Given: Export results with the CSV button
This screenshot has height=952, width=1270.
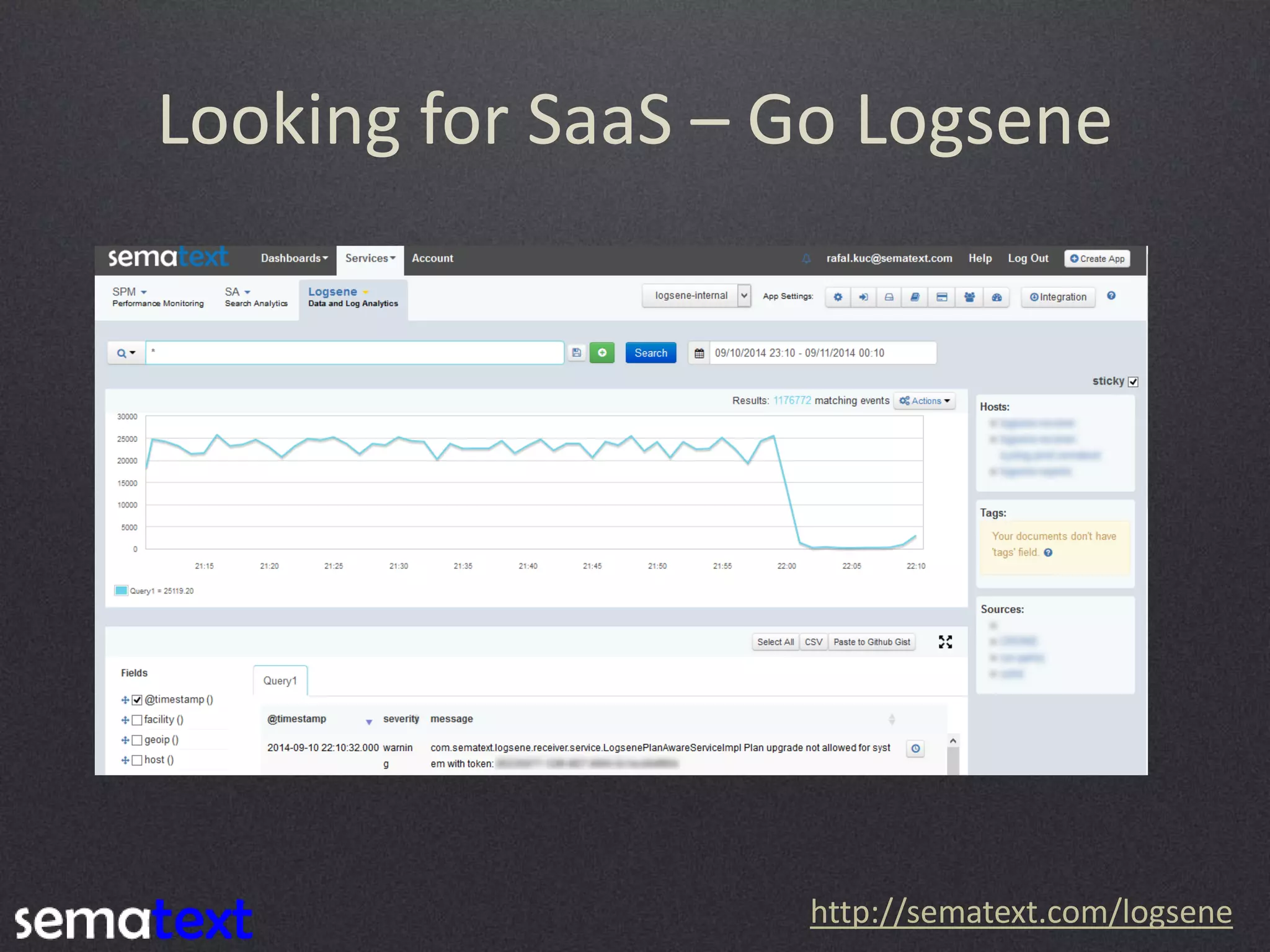Looking at the screenshot, I should (813, 642).
